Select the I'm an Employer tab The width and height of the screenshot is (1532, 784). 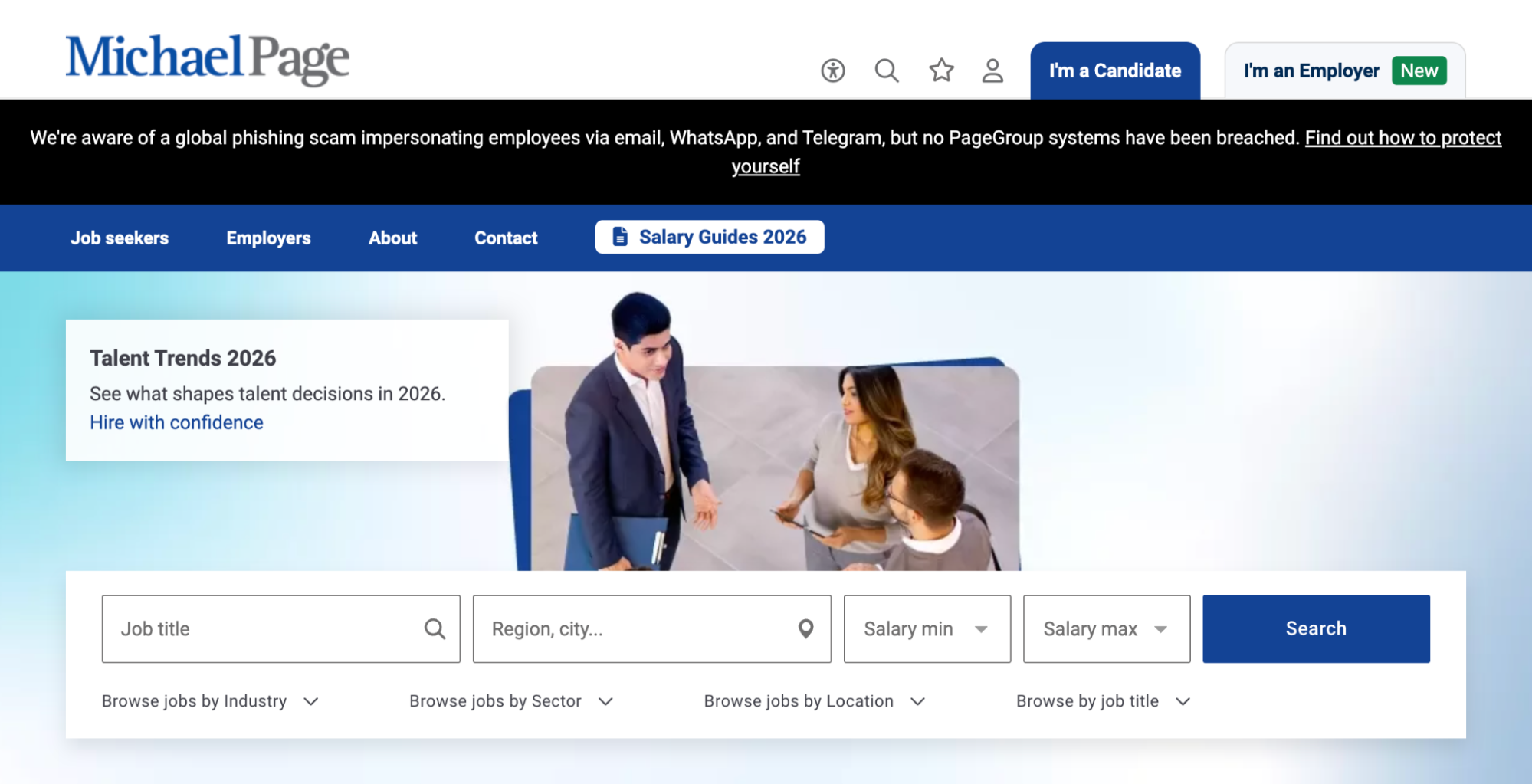click(x=1345, y=71)
